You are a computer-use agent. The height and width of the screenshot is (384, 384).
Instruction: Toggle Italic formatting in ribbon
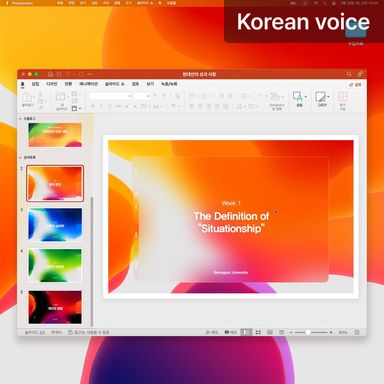point(101,106)
